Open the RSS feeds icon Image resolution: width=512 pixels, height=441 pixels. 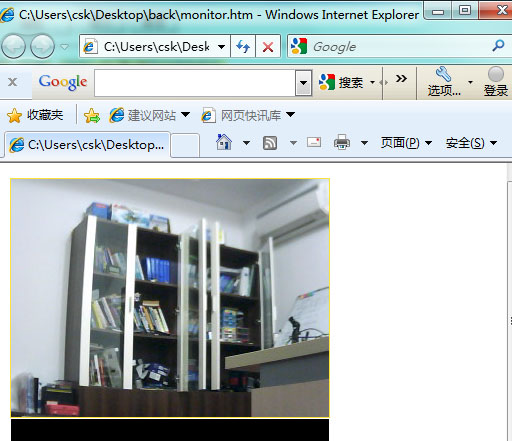270,143
